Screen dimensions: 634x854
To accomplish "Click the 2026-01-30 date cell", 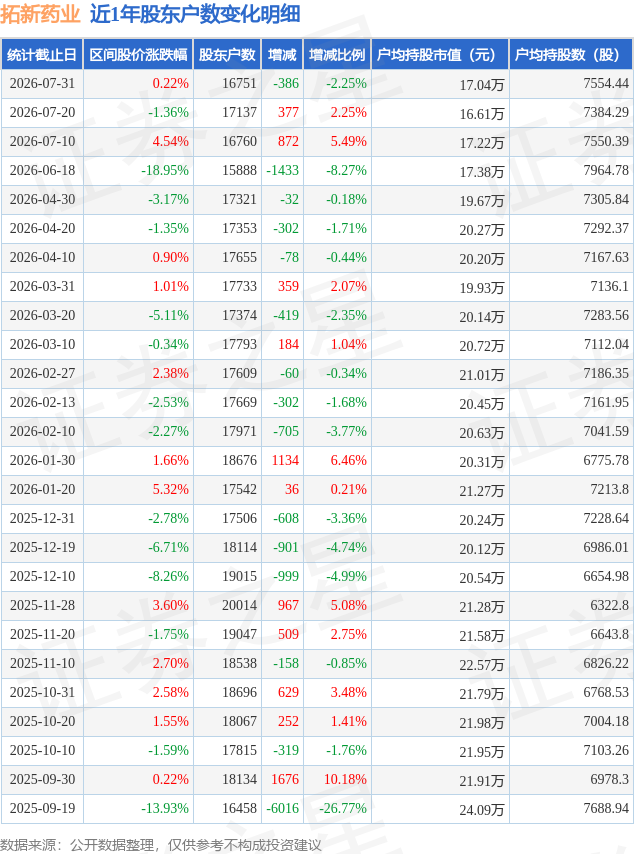I will tap(42, 460).
